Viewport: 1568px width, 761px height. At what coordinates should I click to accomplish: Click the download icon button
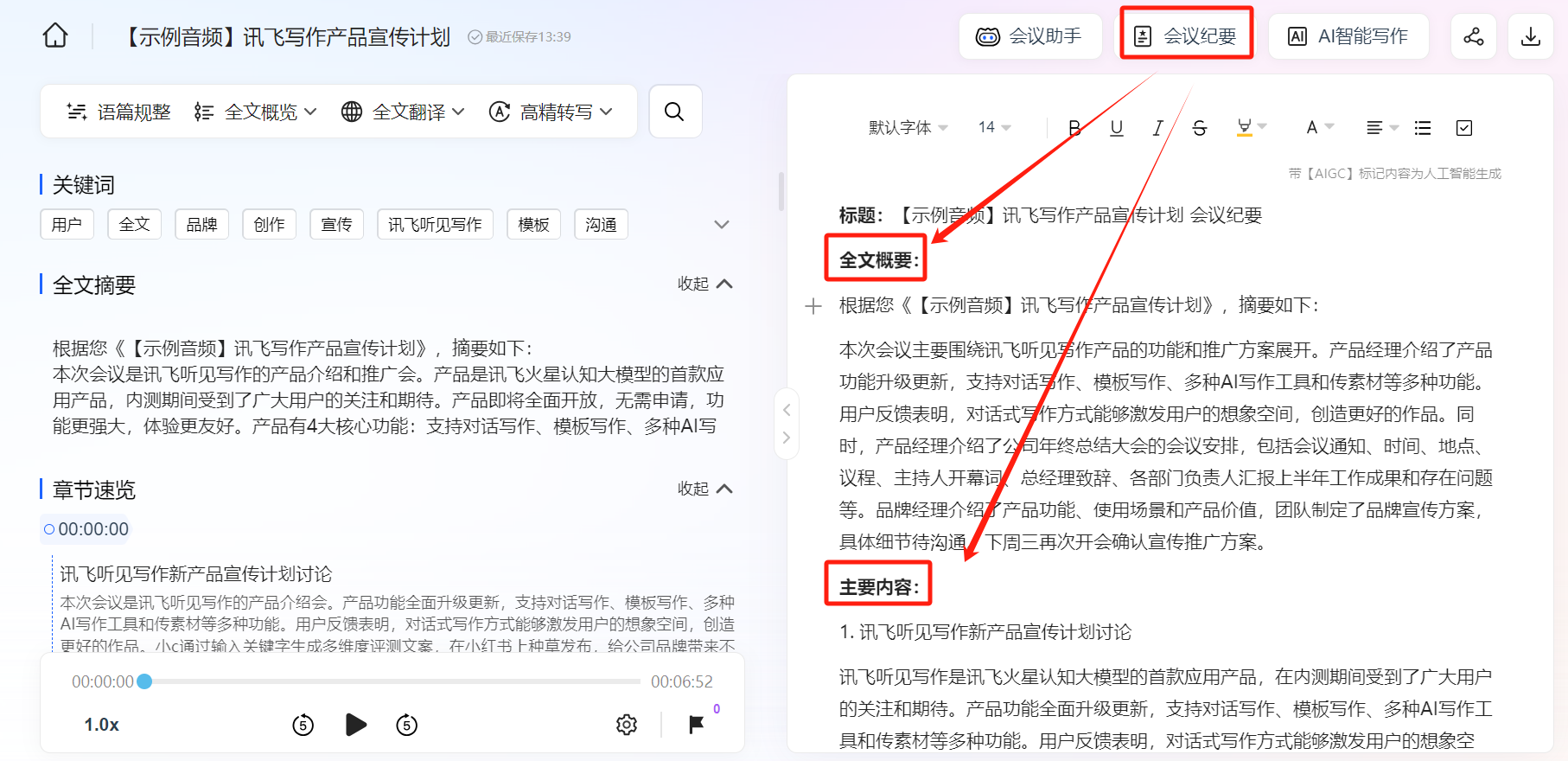pos(1531,36)
